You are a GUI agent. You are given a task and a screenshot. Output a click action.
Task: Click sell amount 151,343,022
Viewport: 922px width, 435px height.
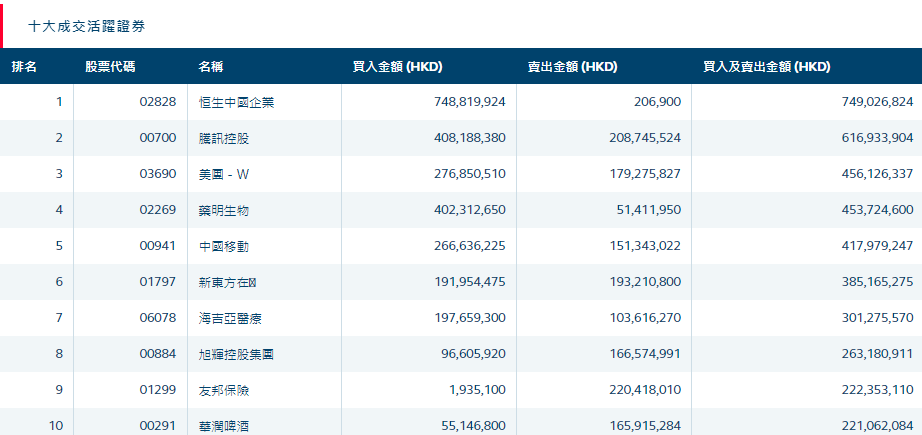(x=645, y=246)
